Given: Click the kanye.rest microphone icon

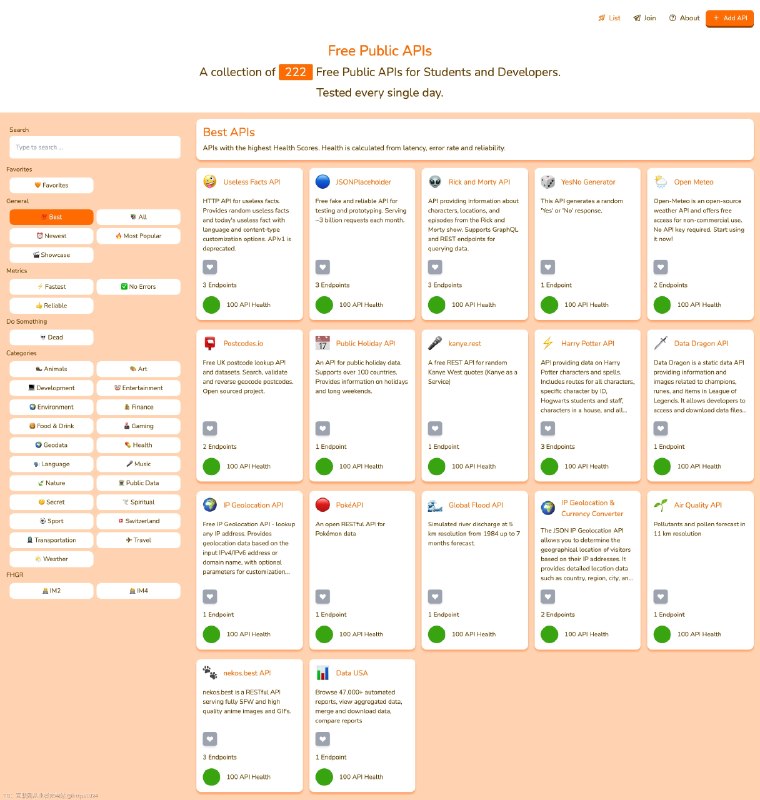Looking at the screenshot, I should click(x=435, y=343).
